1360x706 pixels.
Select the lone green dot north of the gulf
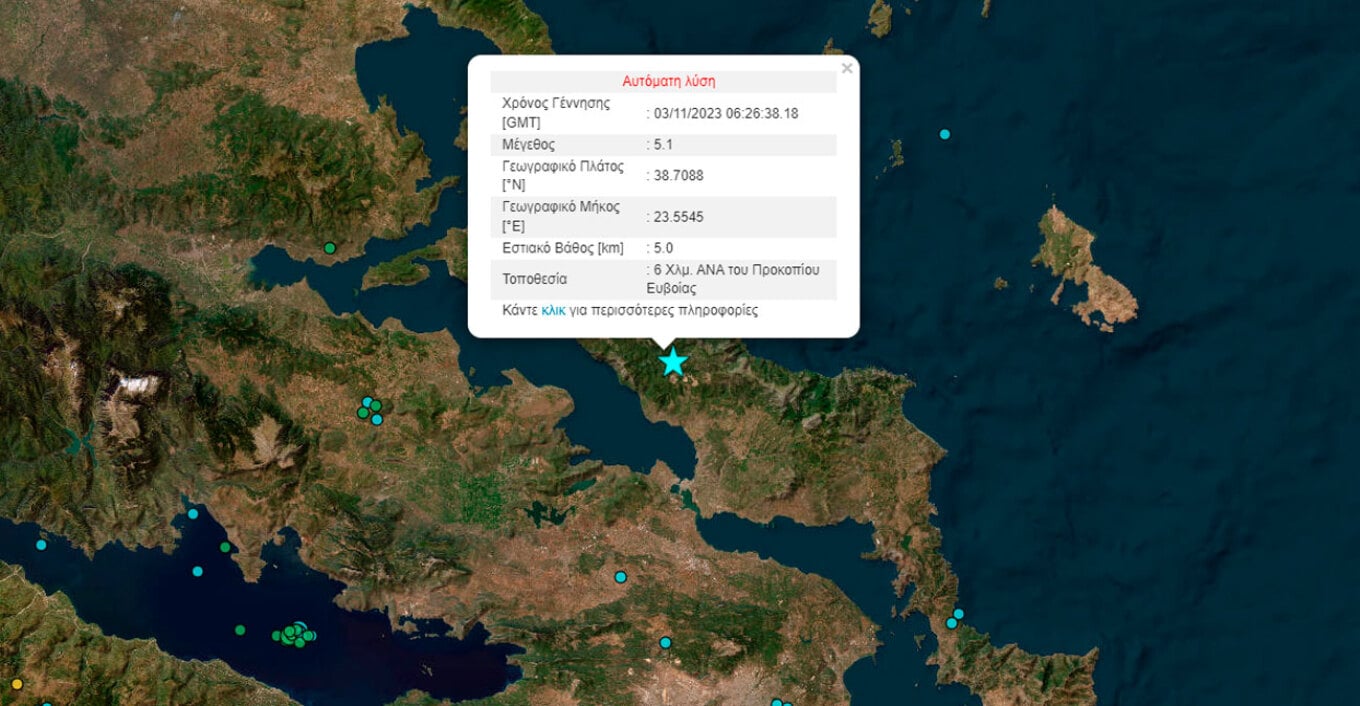(329, 247)
